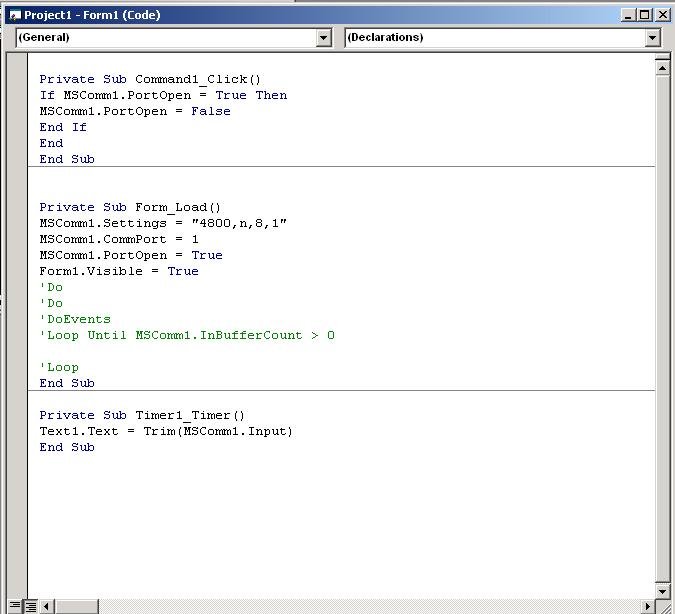Click line 'MSComm1.CommPort = 1'
The height and width of the screenshot is (614, 675).
119,239
